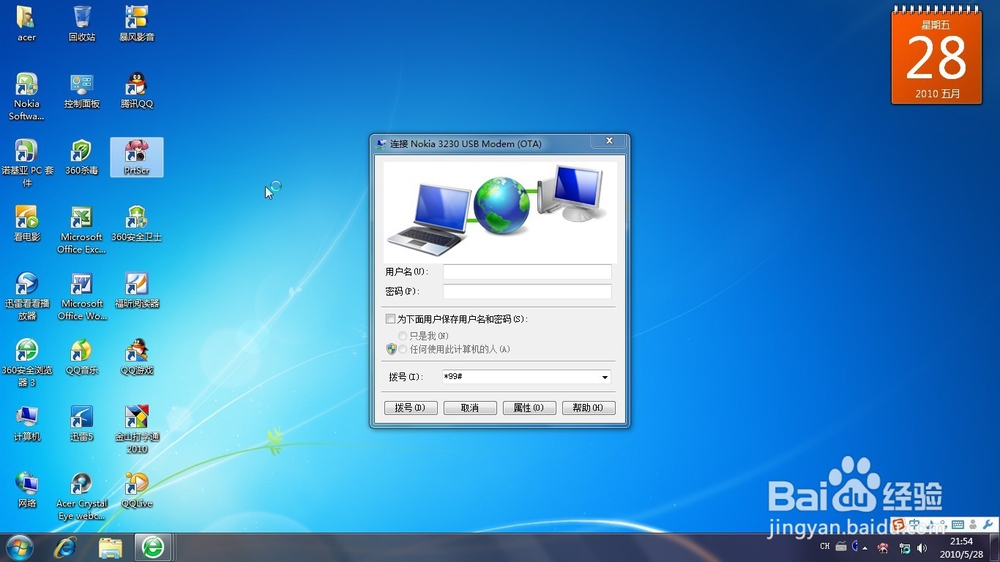Open QQ游戏 desktop shortcut
Viewport: 1000px width, 562px height.
(136, 357)
